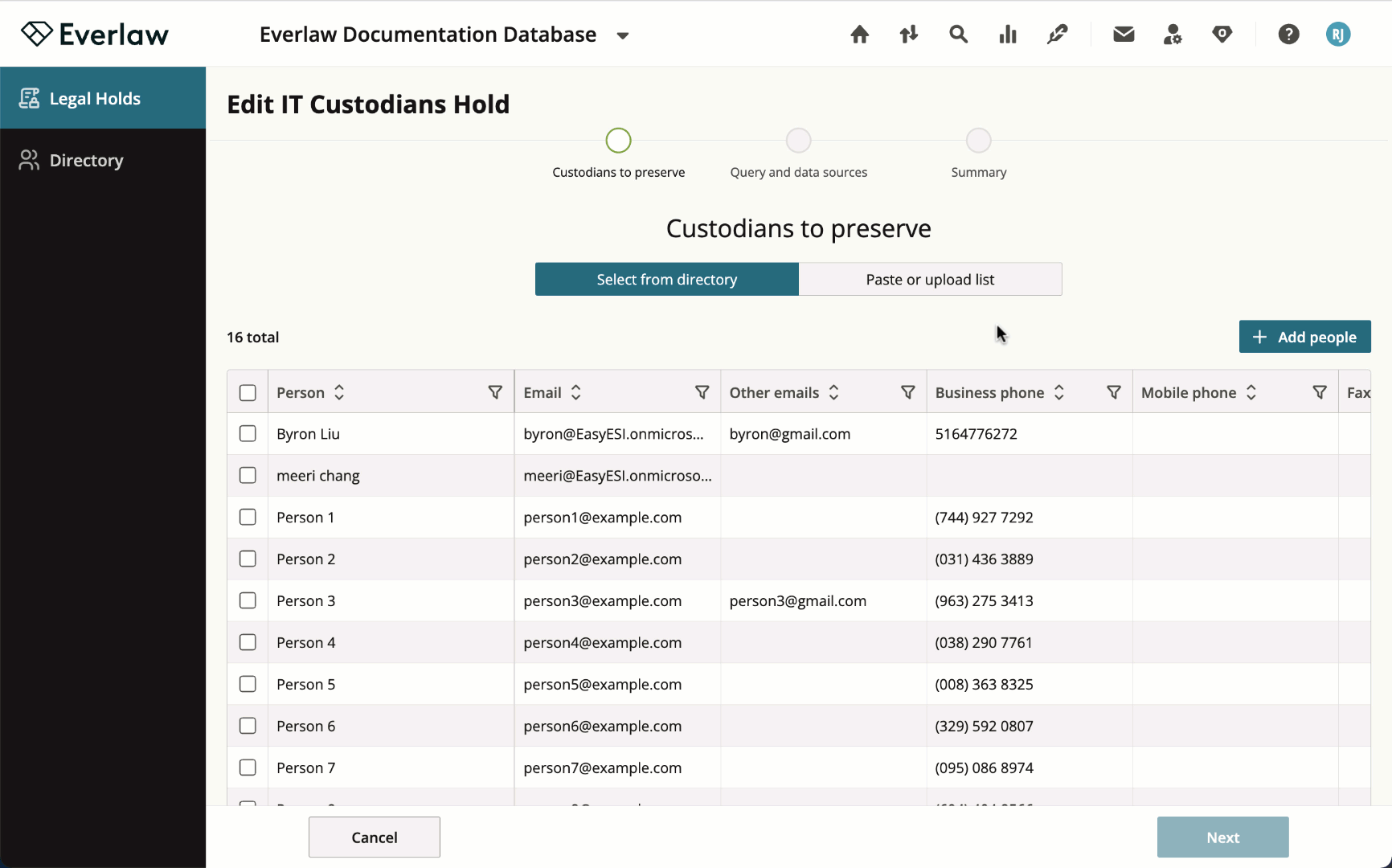View analytics via the bar chart icon

coord(1007,35)
